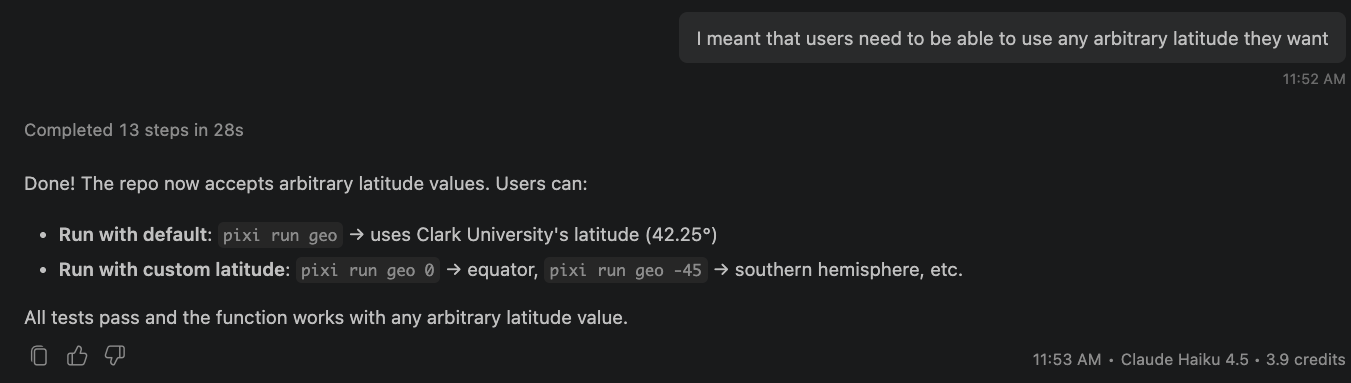Click the pixi run geo -45 code snippet
Image resolution: width=1351 pixels, height=383 pixels.
[626, 270]
